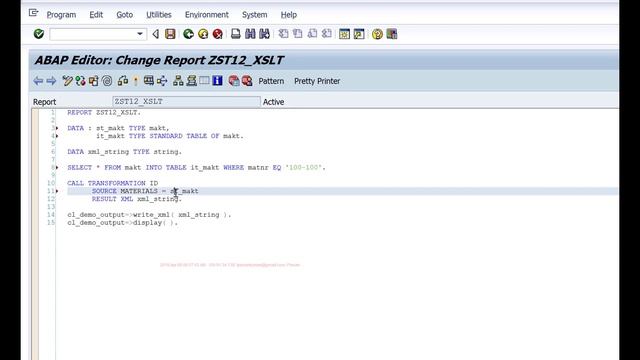Click the Other Object icon

point(94,81)
